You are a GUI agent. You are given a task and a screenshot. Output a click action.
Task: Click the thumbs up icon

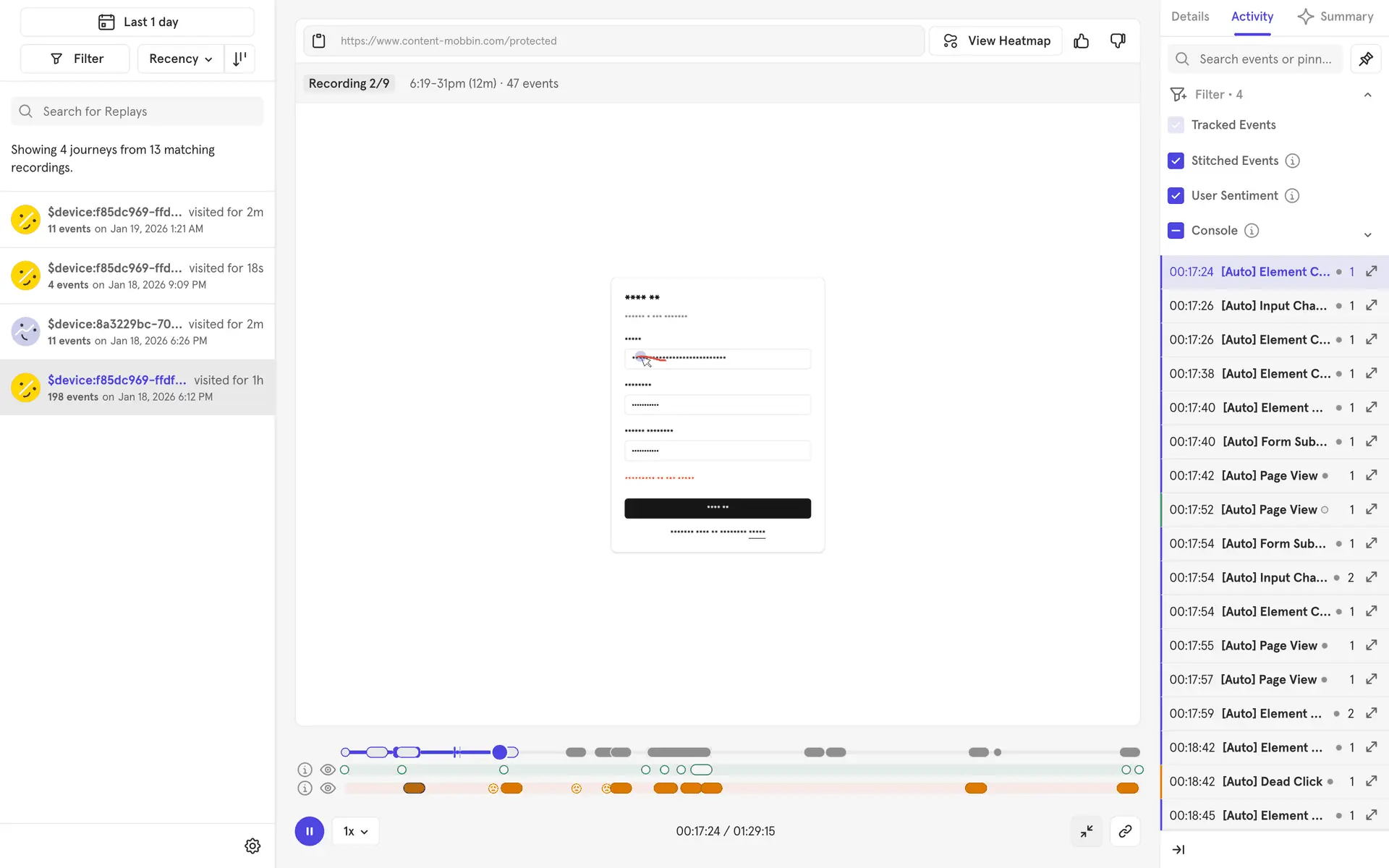click(x=1081, y=41)
